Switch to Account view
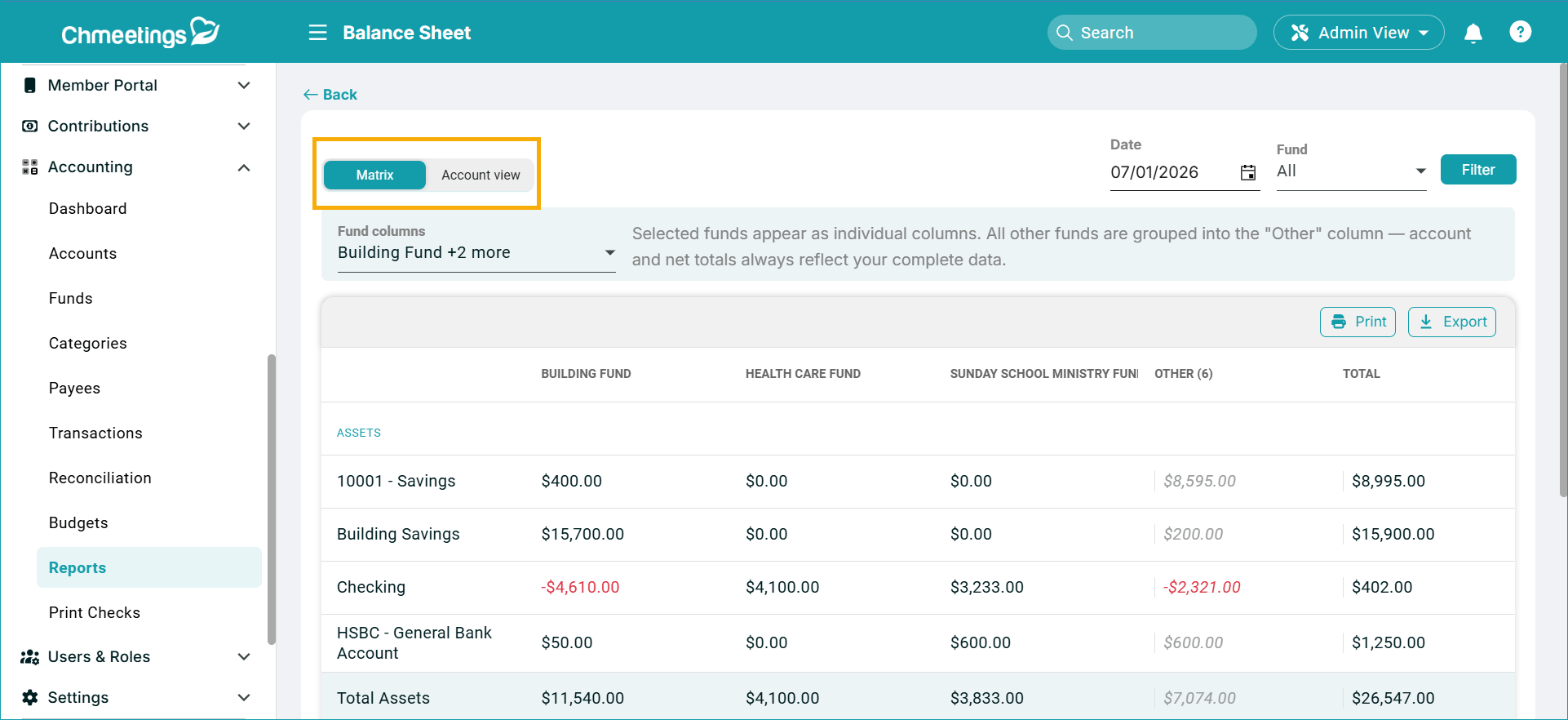Viewport: 1568px width, 720px height. (x=481, y=175)
